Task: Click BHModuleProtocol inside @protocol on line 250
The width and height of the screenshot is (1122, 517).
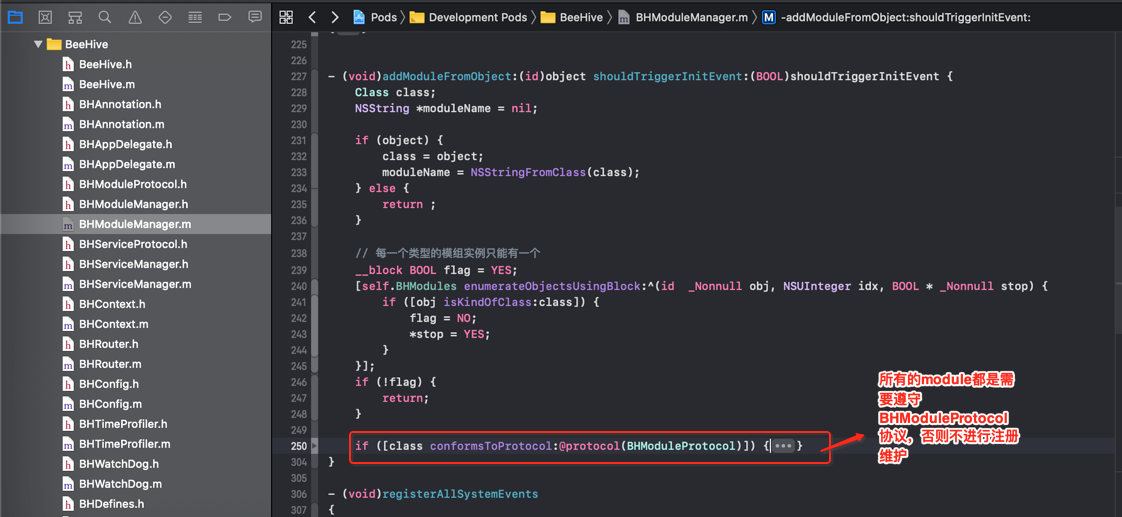Action: 682,446
